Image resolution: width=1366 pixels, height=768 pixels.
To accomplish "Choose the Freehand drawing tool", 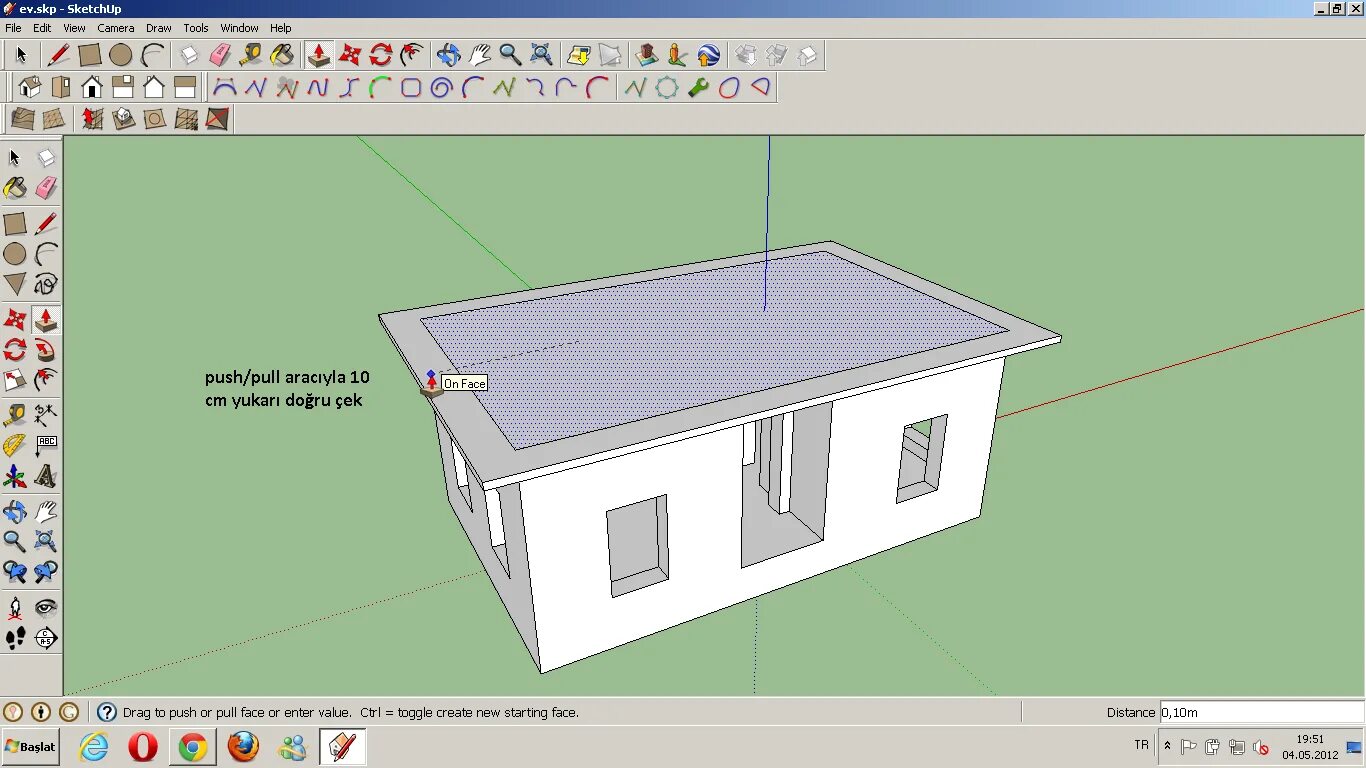I will point(46,284).
